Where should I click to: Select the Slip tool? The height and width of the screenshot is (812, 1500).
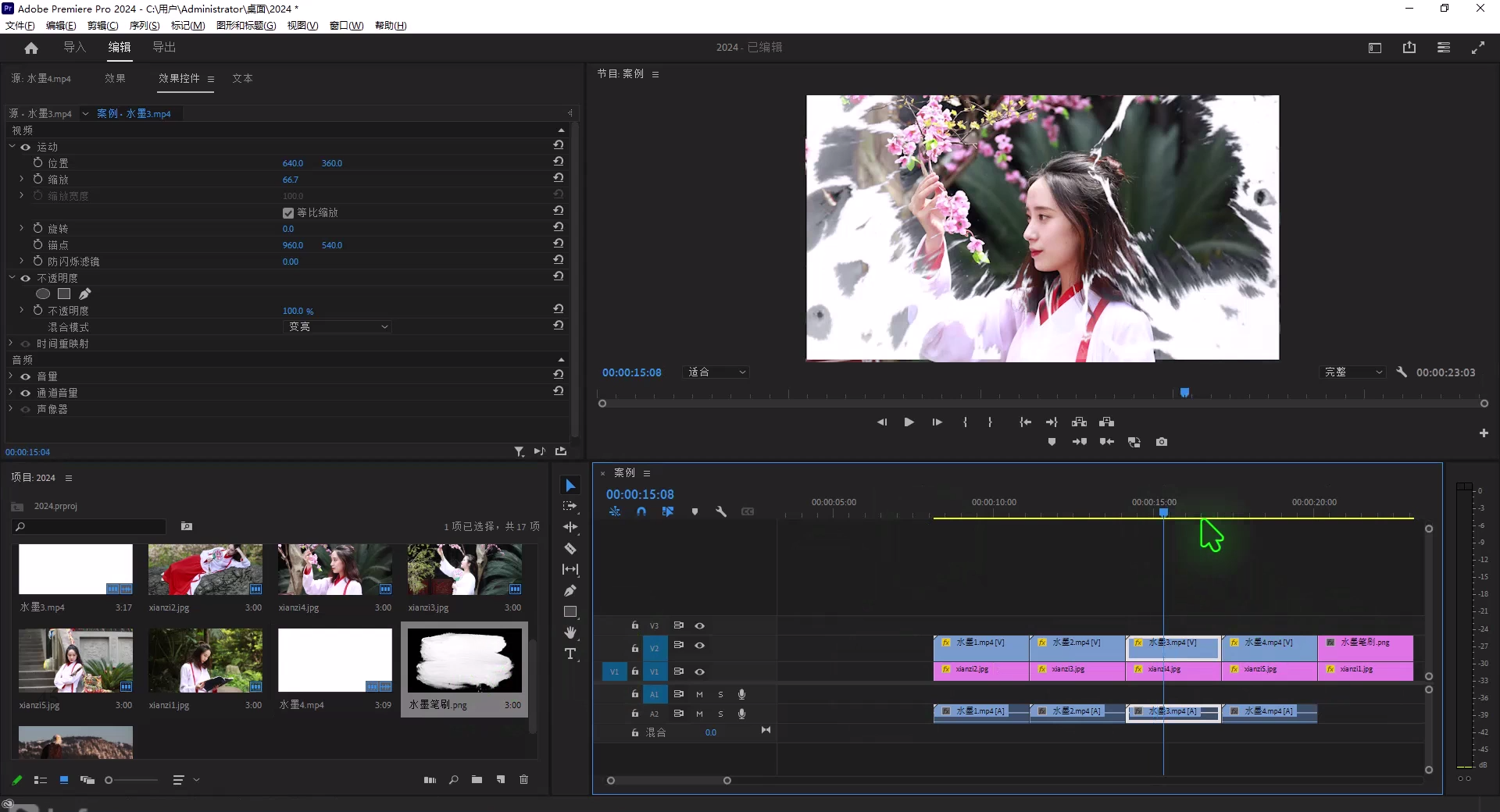570,570
